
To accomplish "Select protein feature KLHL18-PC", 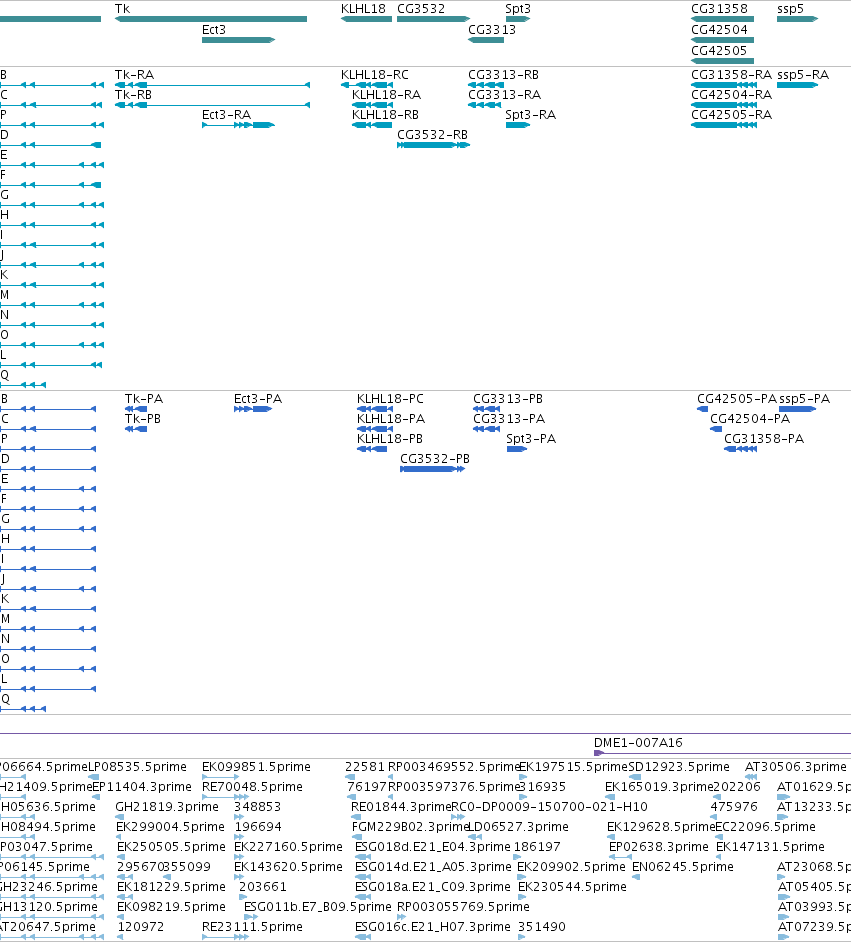I will (x=375, y=409).
